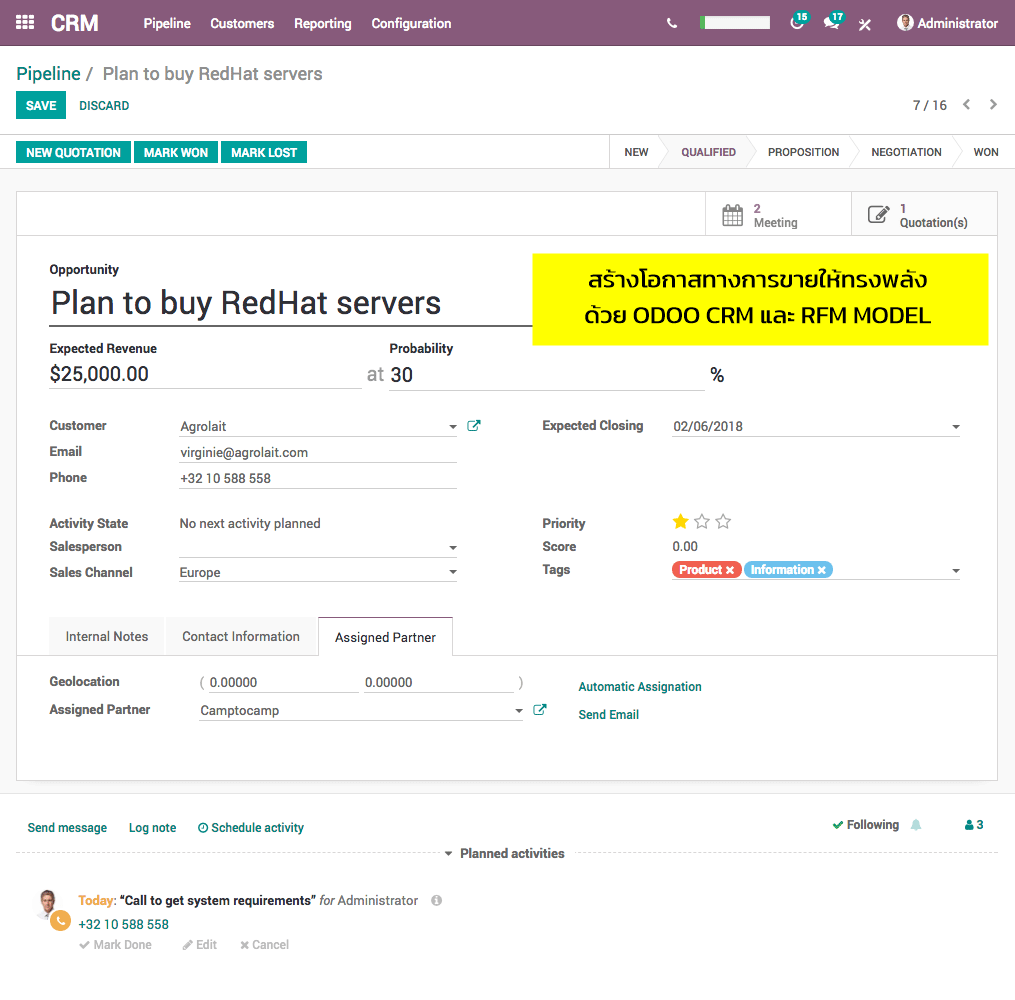Open messages via the chat bubble icon
The height and width of the screenshot is (1000, 1015).
point(831,24)
